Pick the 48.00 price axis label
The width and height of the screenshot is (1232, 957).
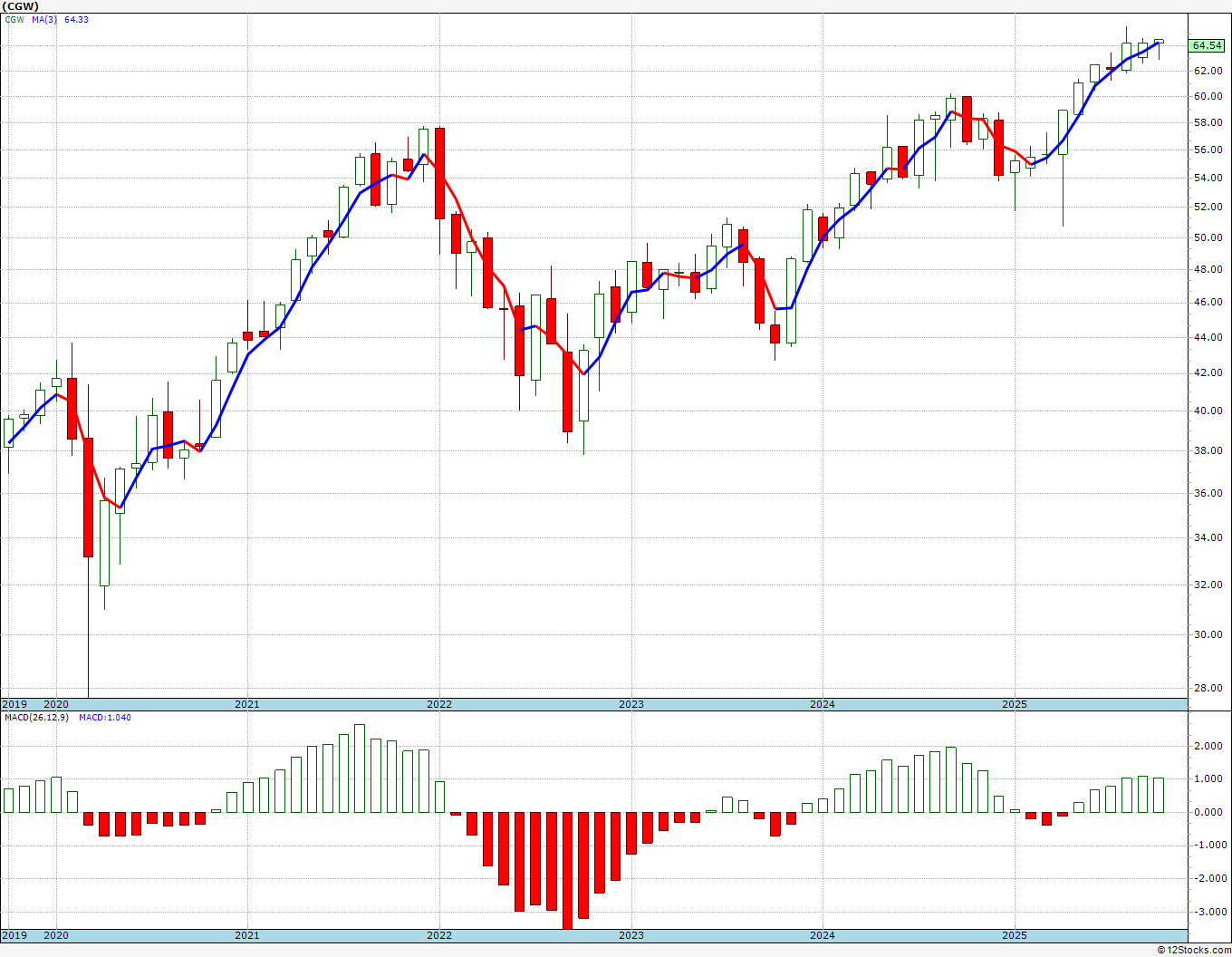click(x=1208, y=269)
